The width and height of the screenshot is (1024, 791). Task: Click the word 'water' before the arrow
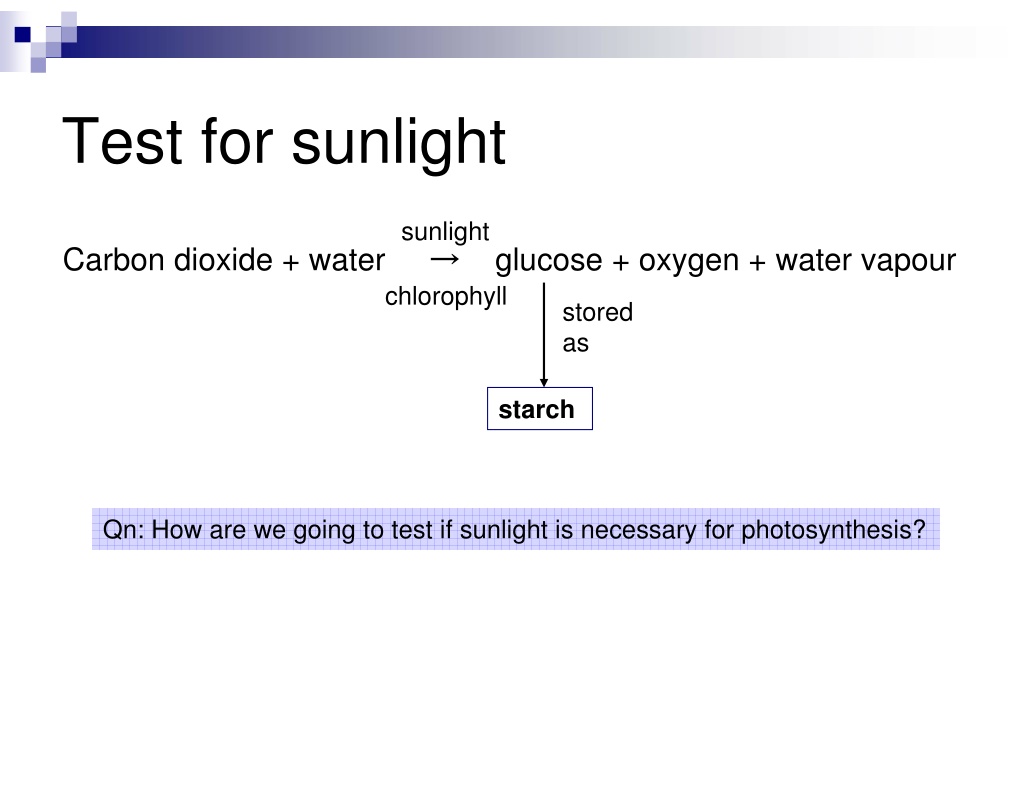coord(347,260)
